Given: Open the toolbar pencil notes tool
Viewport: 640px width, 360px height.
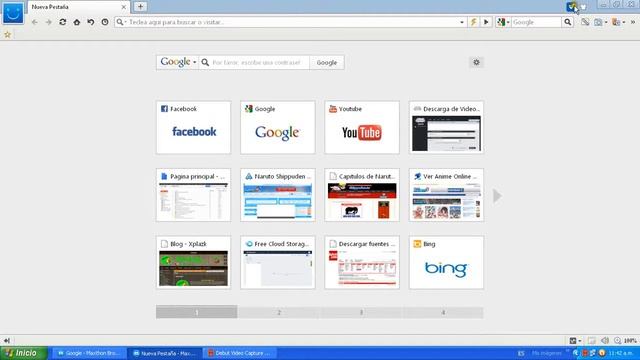Looking at the screenshot, I should tap(585, 22).
